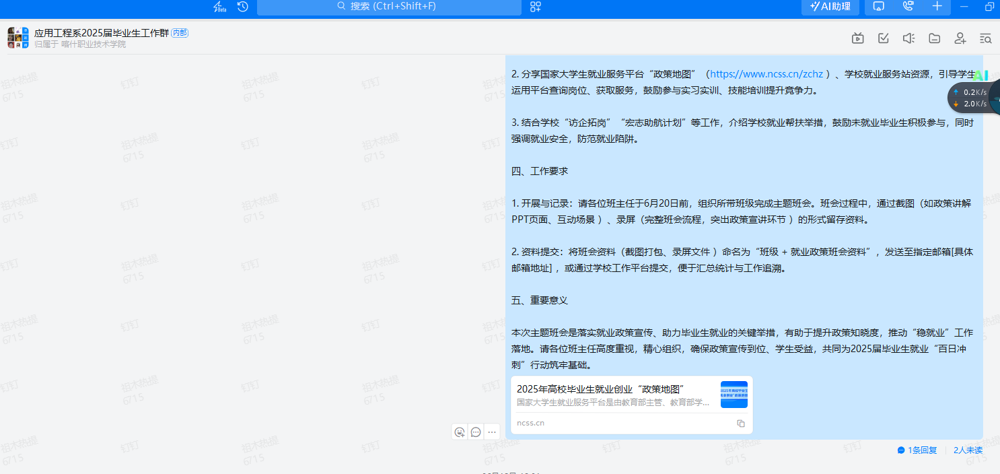Open the group files folder icon

(934, 39)
